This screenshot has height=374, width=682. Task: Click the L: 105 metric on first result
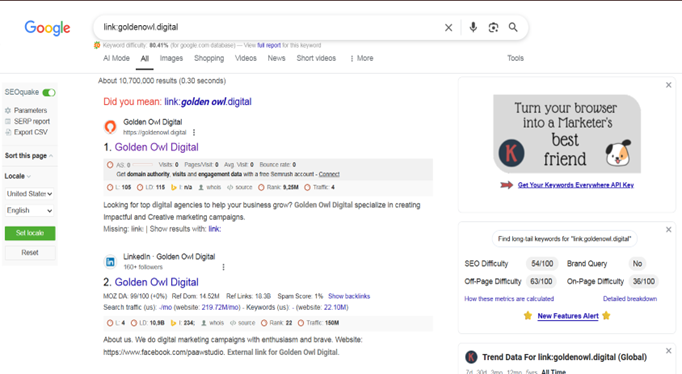[x=119, y=187]
